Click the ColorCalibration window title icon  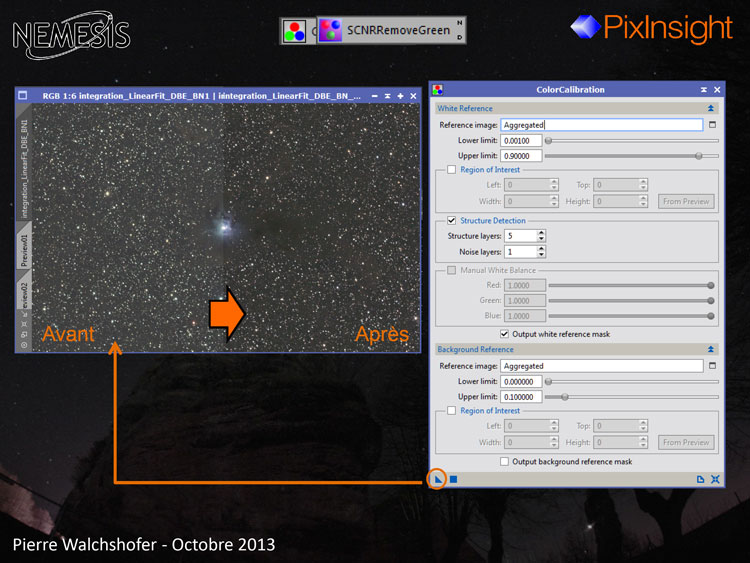(437, 89)
